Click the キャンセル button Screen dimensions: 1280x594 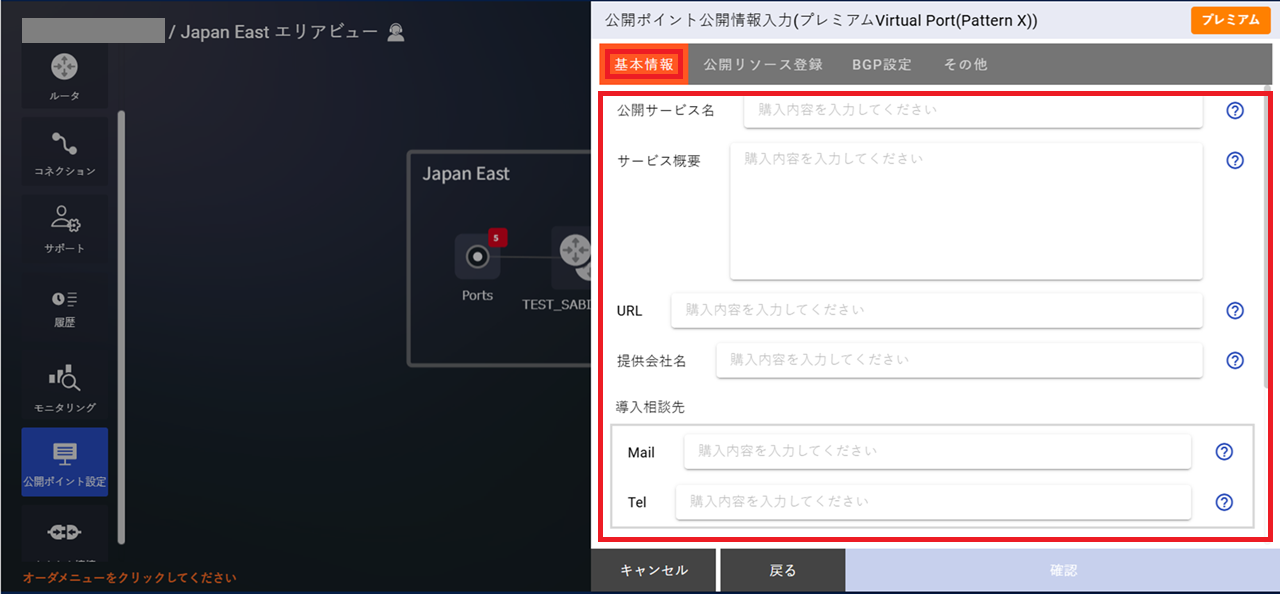click(655, 569)
